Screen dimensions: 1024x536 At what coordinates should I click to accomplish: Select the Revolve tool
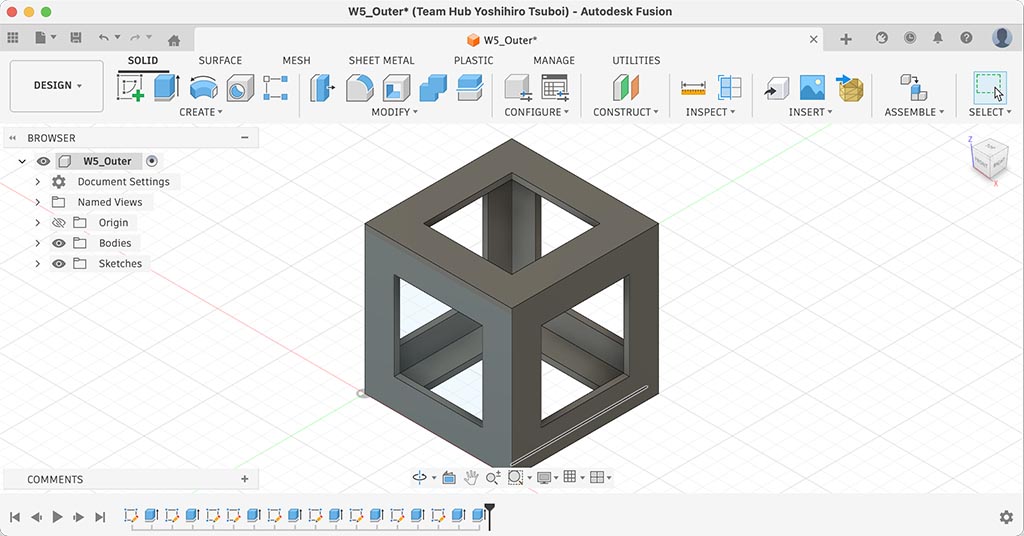[x=203, y=88]
